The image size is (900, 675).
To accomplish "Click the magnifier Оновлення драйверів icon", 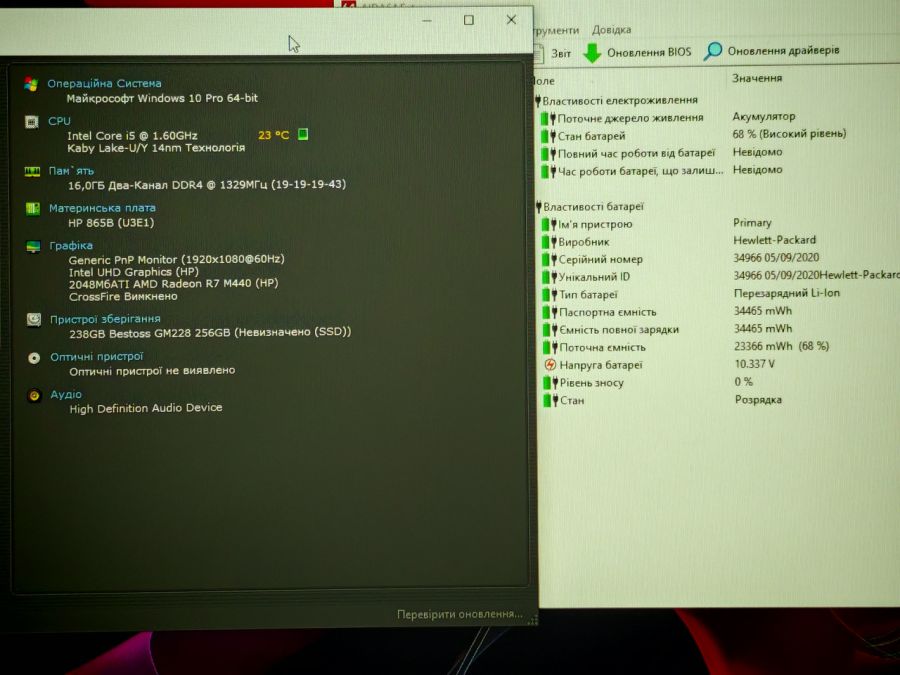I will click(x=712, y=51).
